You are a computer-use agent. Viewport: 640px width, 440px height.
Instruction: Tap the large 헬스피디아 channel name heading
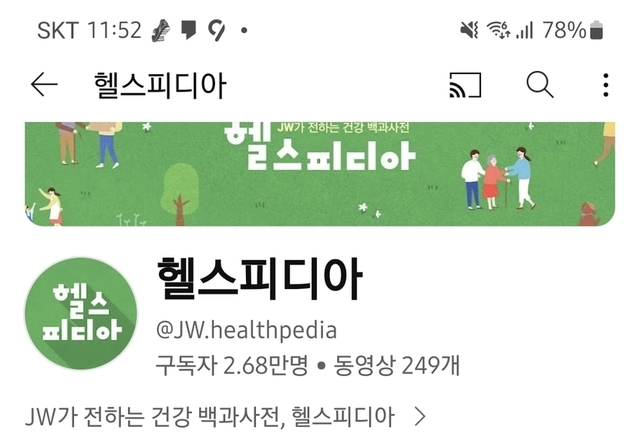click(x=260, y=278)
